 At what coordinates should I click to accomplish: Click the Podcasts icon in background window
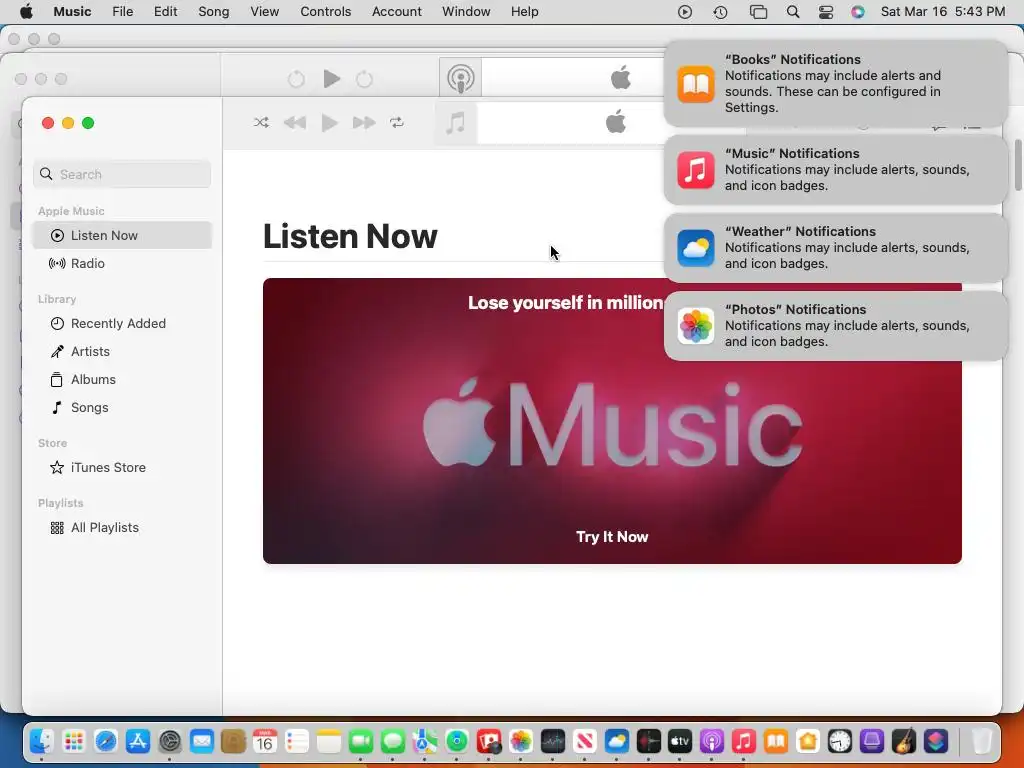click(x=460, y=78)
